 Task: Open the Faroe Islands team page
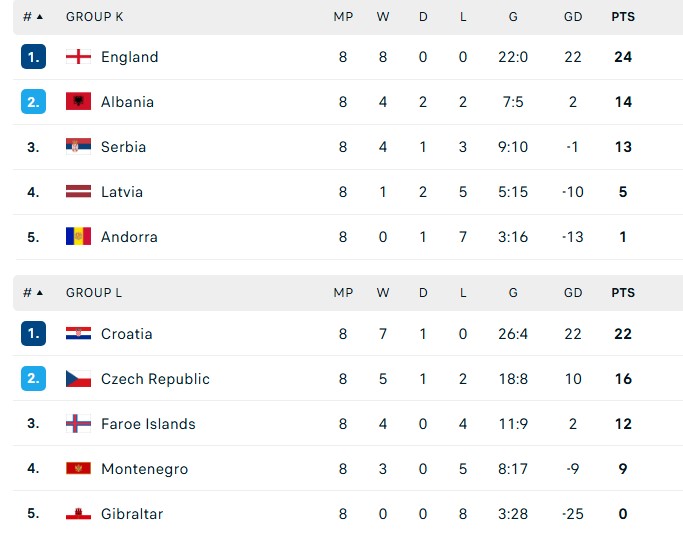(148, 424)
